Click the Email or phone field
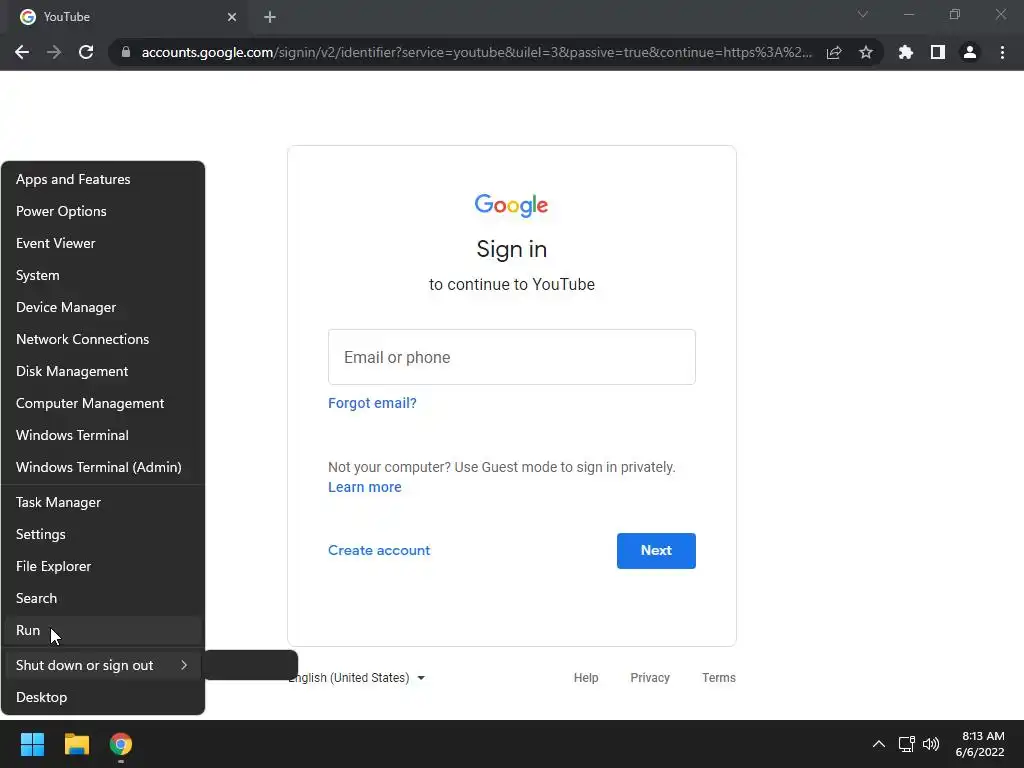This screenshot has width=1024, height=768. pos(511,357)
